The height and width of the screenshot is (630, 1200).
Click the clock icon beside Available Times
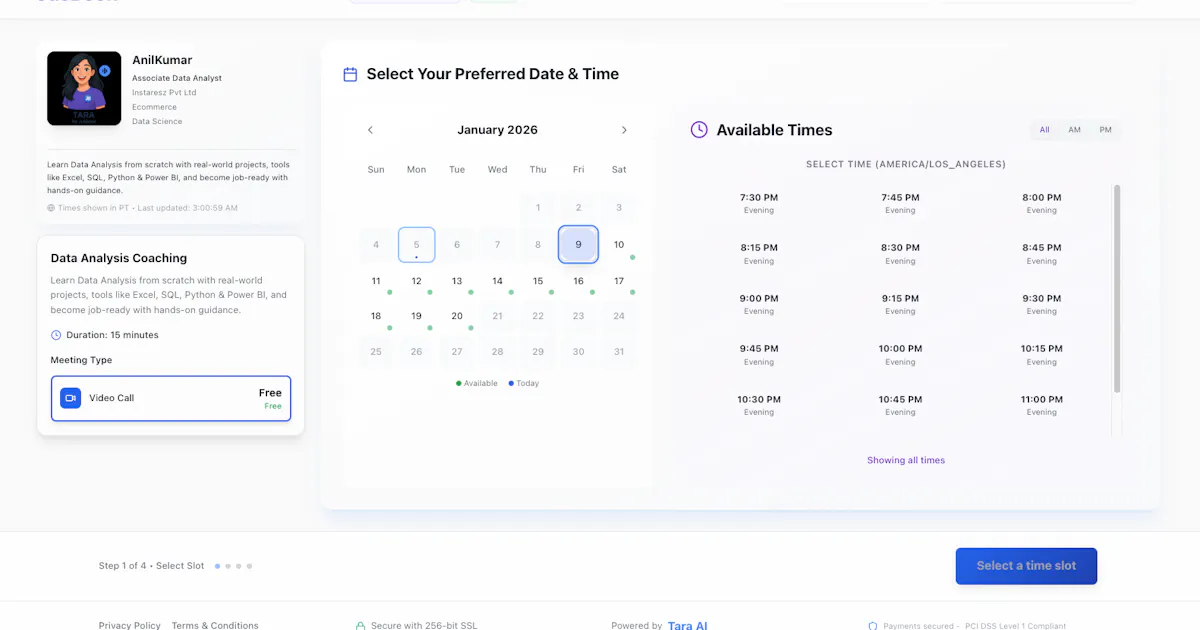(x=699, y=130)
